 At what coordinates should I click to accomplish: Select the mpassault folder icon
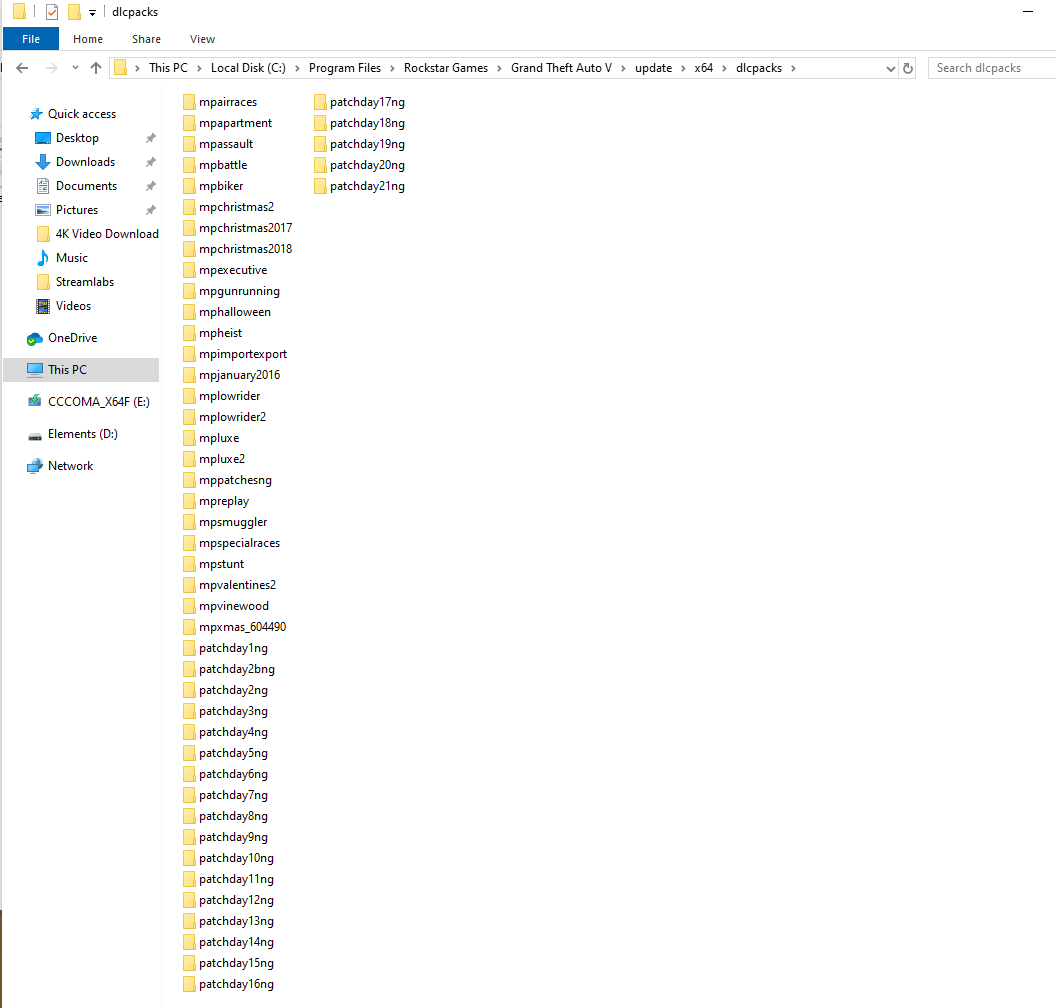click(189, 144)
